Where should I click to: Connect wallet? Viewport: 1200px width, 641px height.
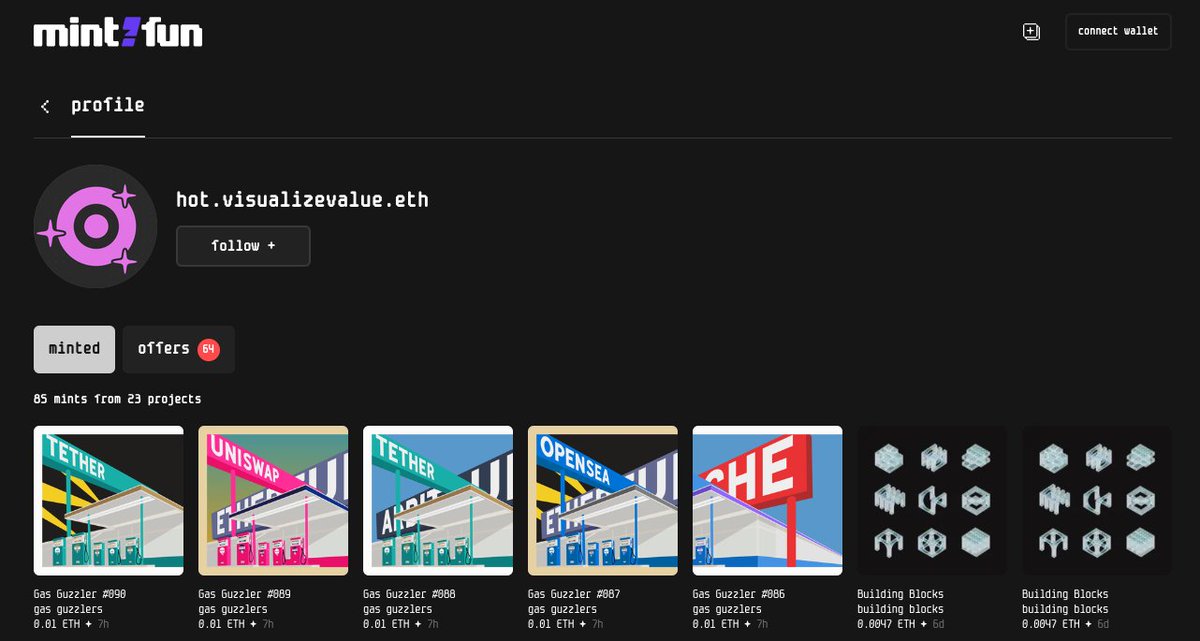coord(1118,32)
